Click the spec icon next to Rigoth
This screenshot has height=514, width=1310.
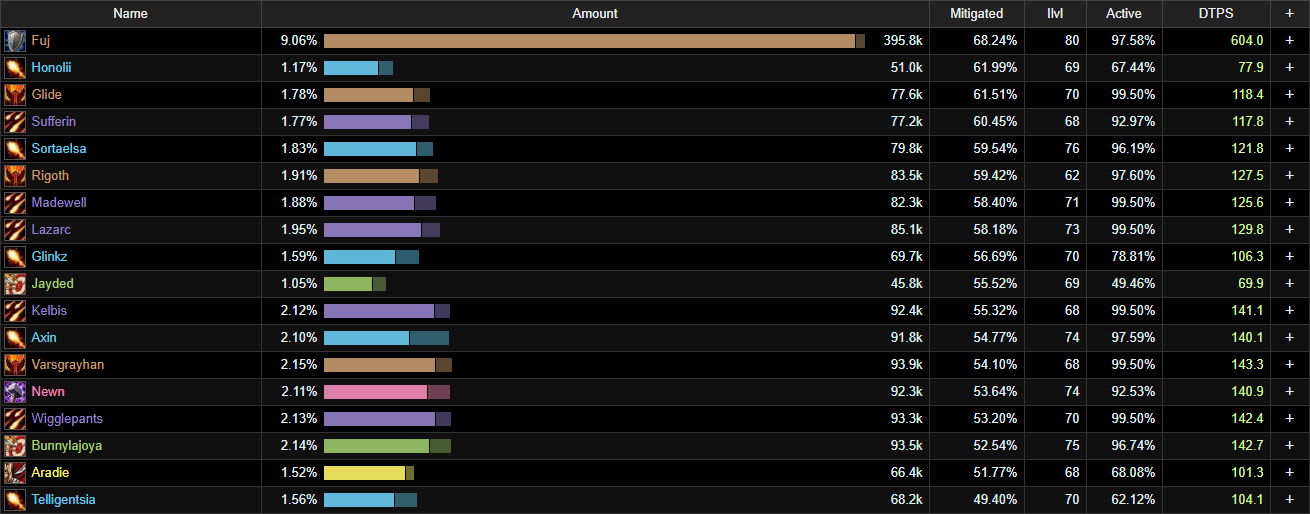pos(15,176)
